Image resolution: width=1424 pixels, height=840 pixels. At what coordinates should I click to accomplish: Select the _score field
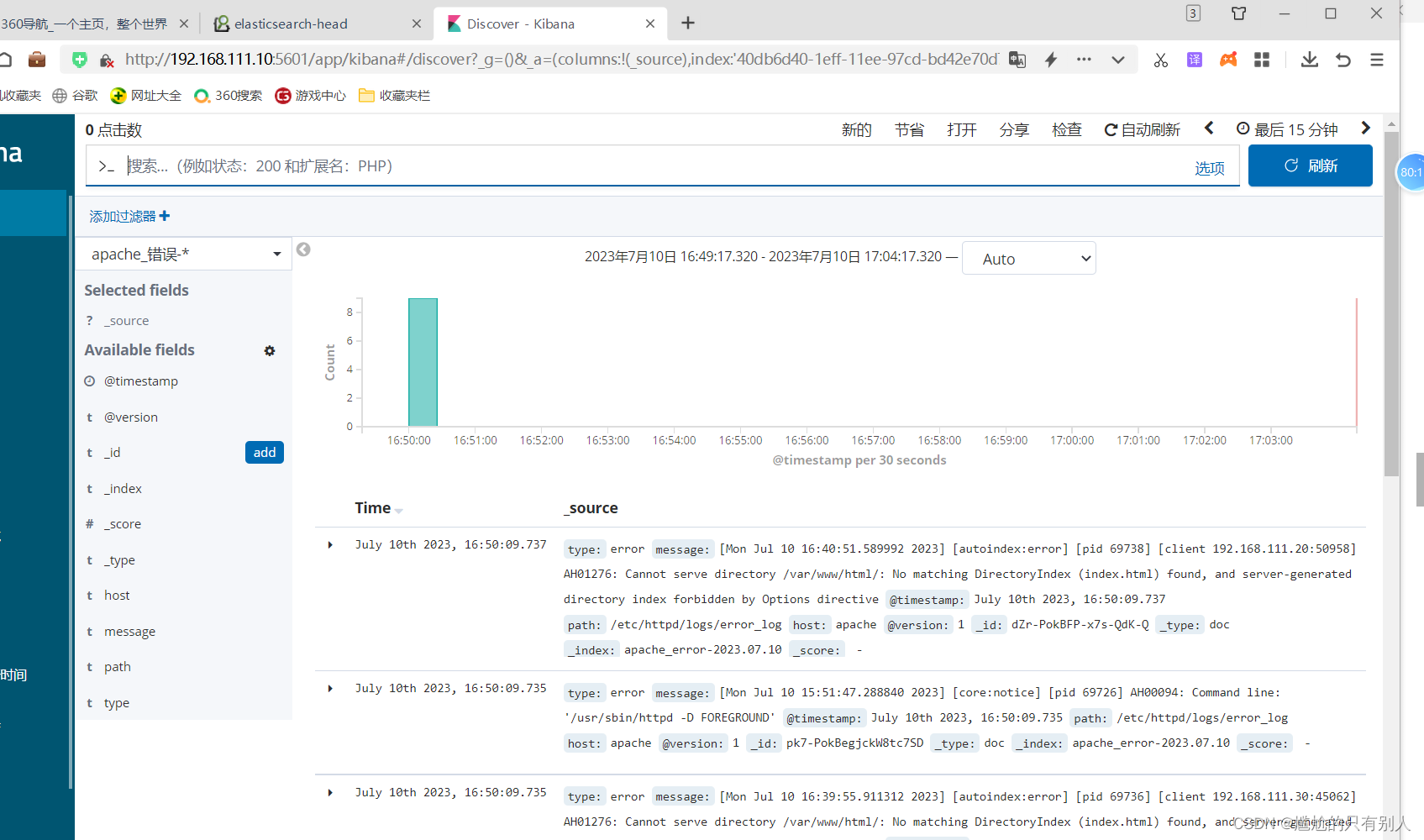click(x=123, y=524)
